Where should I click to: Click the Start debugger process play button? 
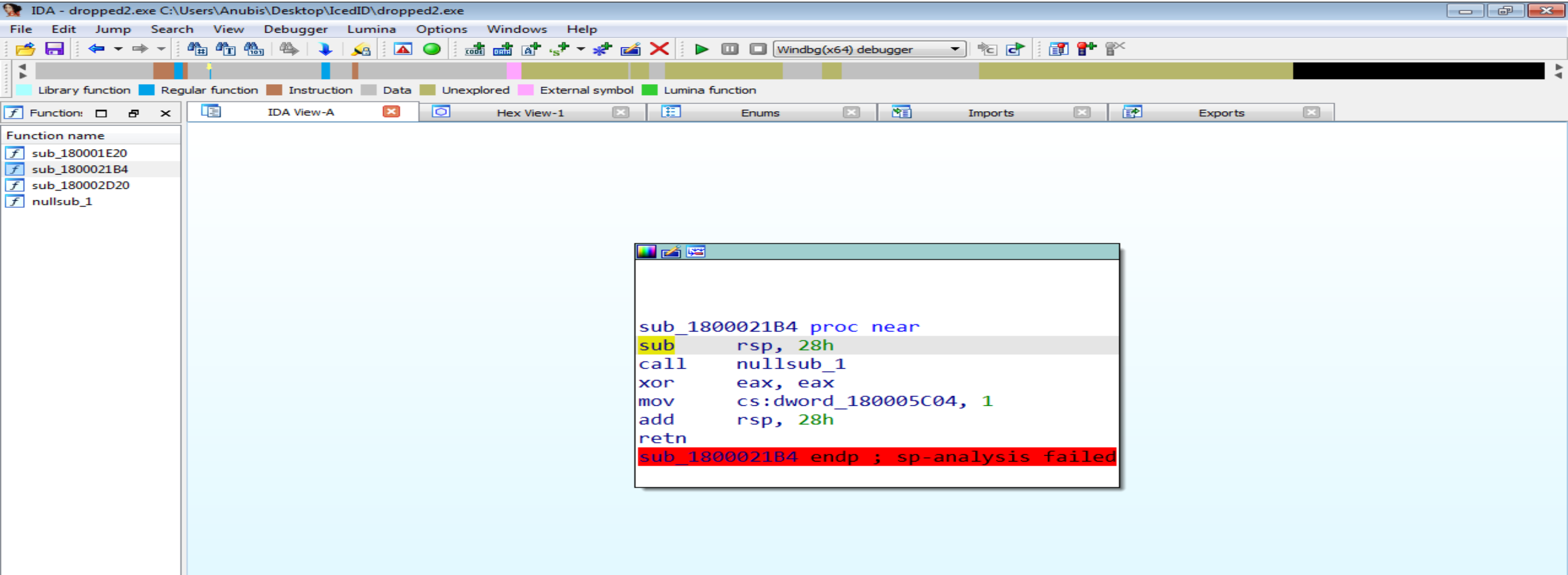coord(701,49)
